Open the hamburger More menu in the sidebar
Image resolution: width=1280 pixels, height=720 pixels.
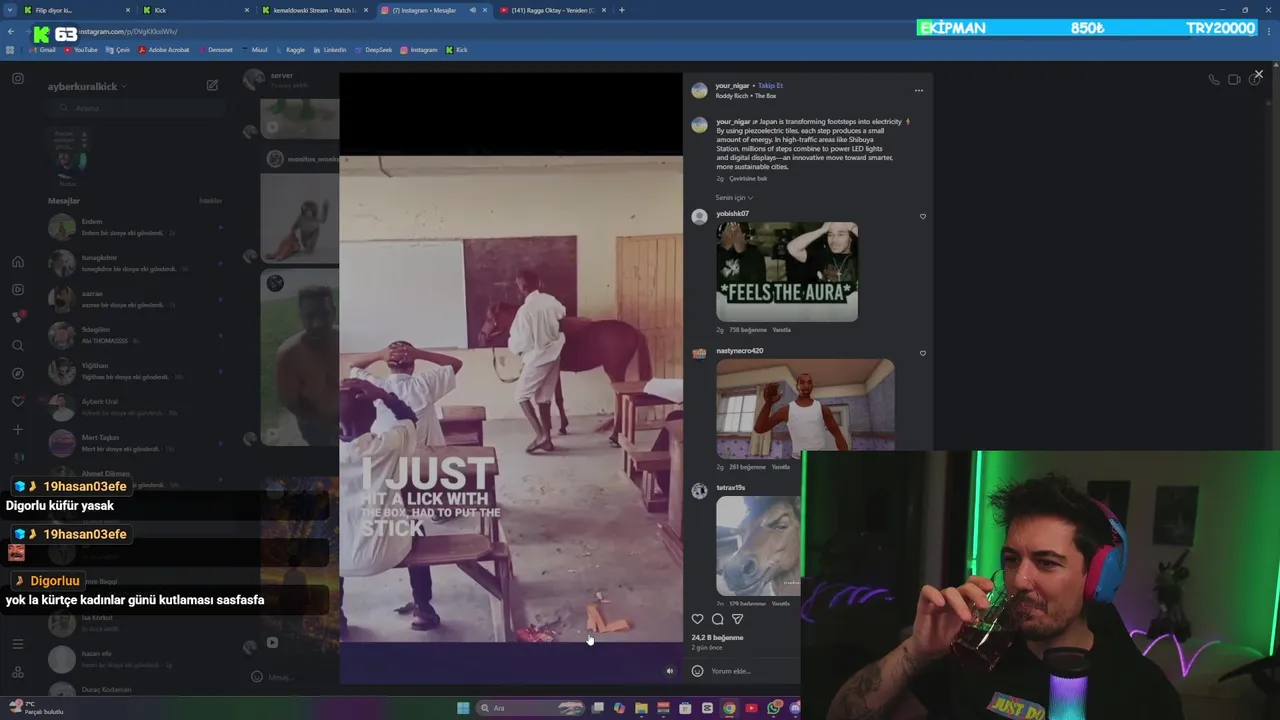pyautogui.click(x=18, y=644)
